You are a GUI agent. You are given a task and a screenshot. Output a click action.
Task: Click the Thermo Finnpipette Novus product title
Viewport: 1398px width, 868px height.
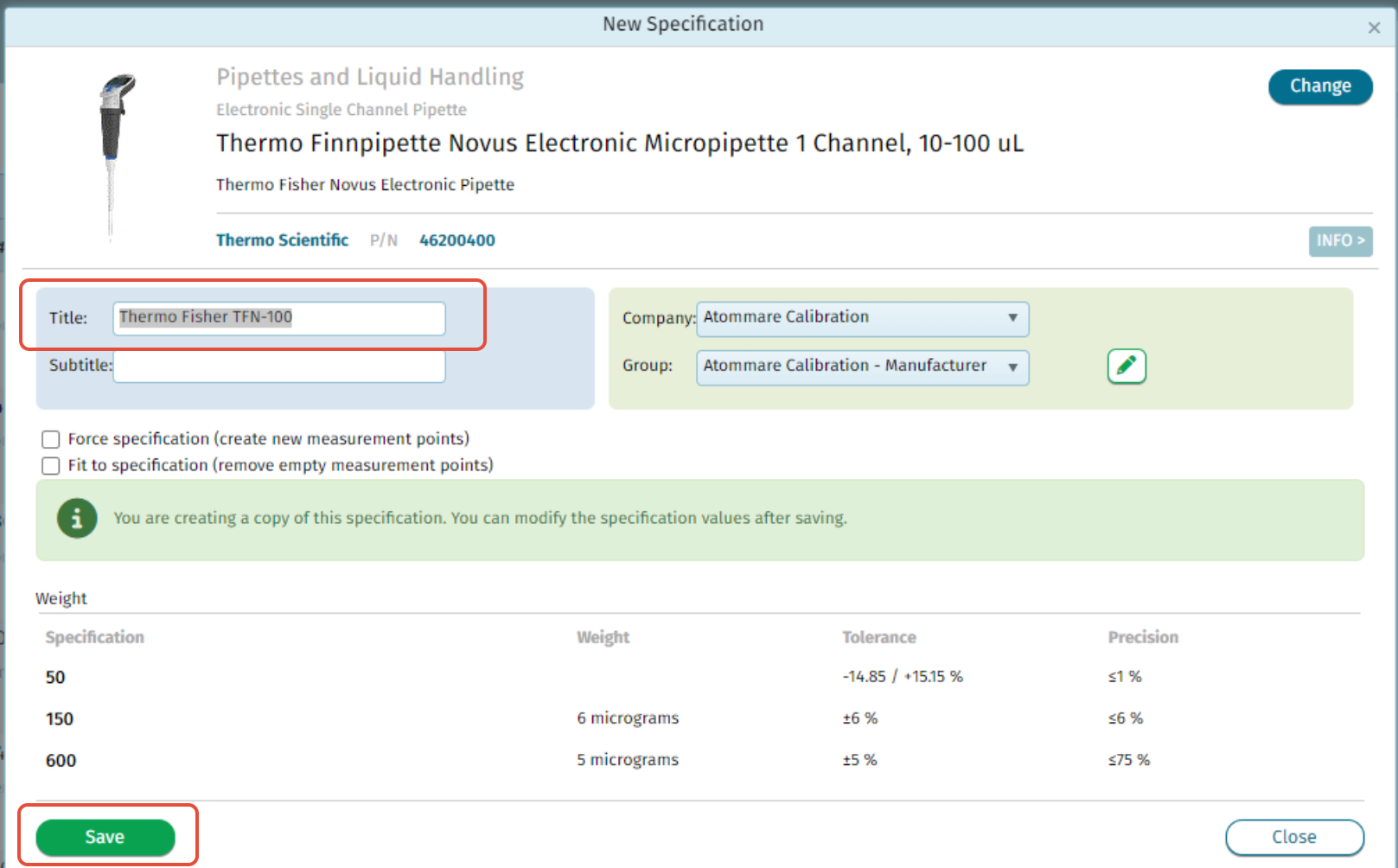pos(620,143)
